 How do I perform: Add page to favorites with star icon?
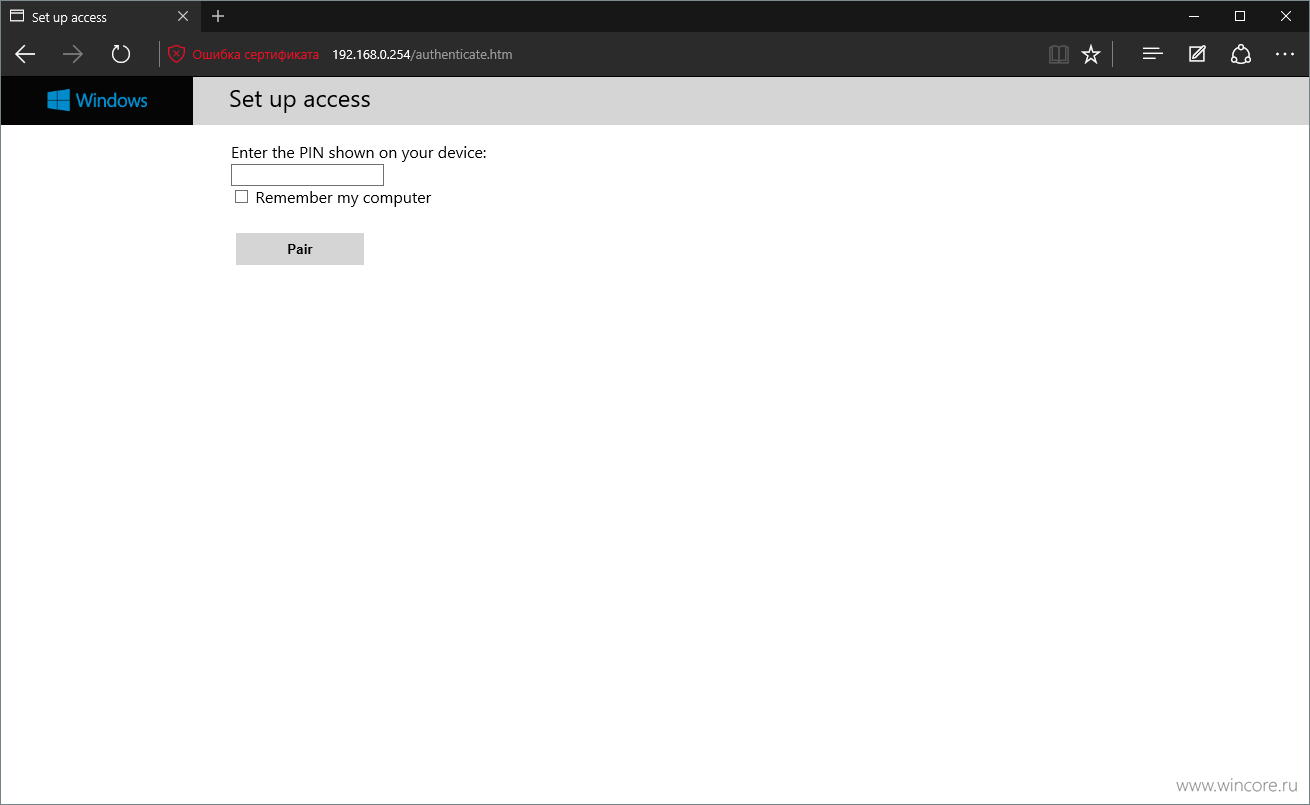click(1091, 54)
